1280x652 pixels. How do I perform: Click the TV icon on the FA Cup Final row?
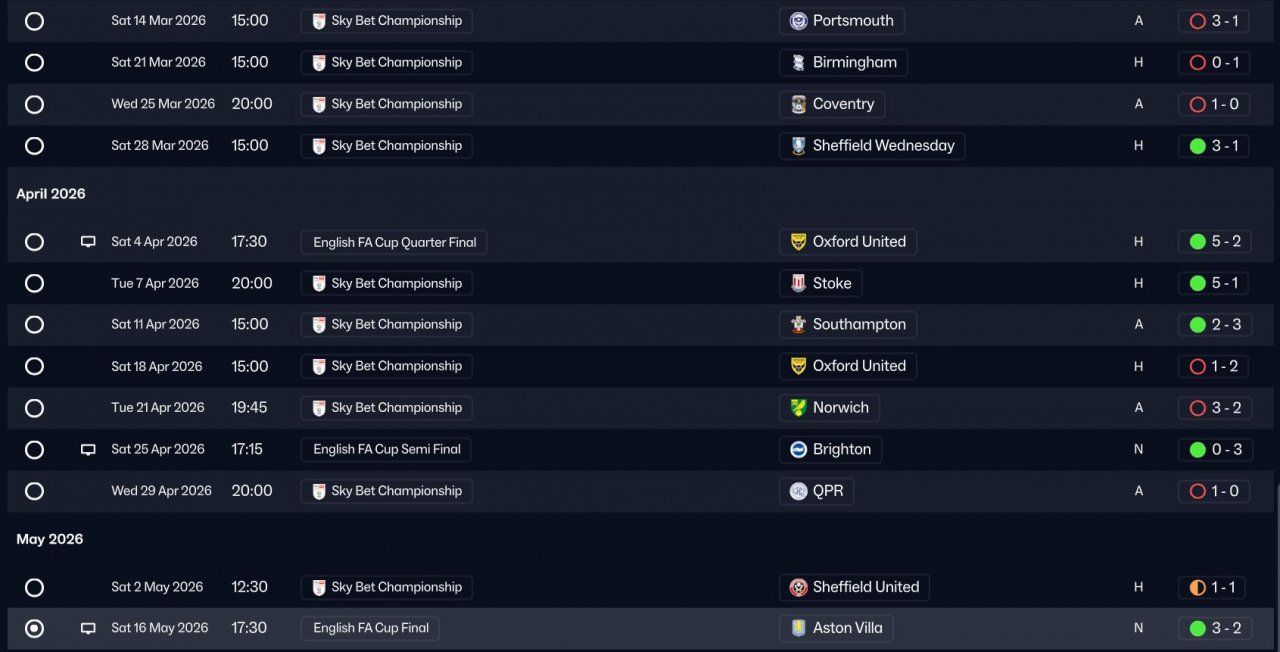(x=88, y=629)
